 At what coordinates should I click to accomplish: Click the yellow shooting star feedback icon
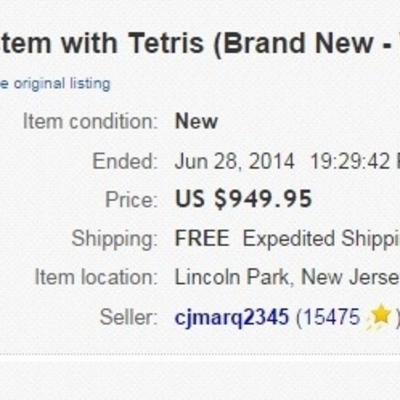(379, 317)
